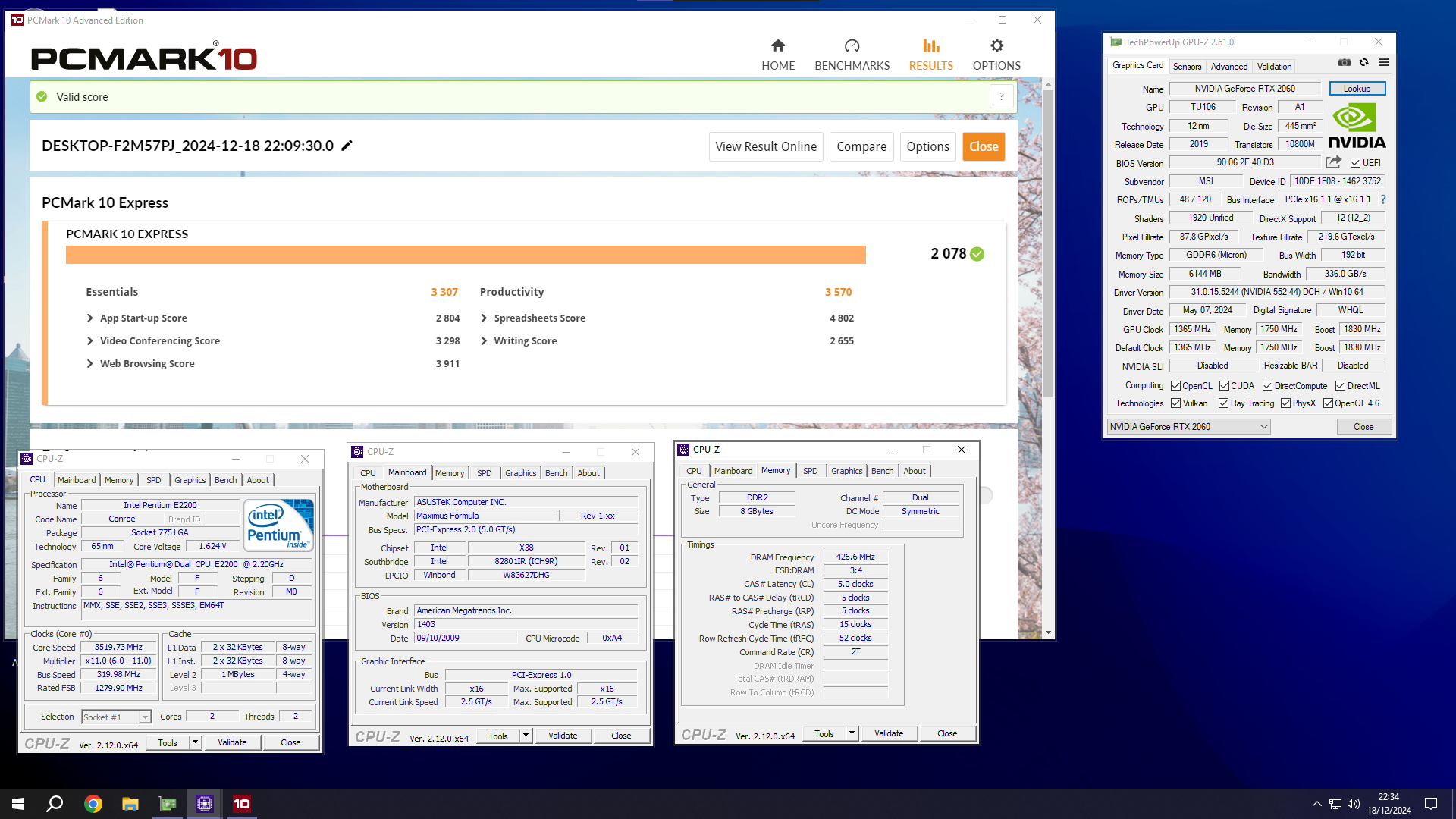Toggle CUDA checkbox

[x=1224, y=386]
